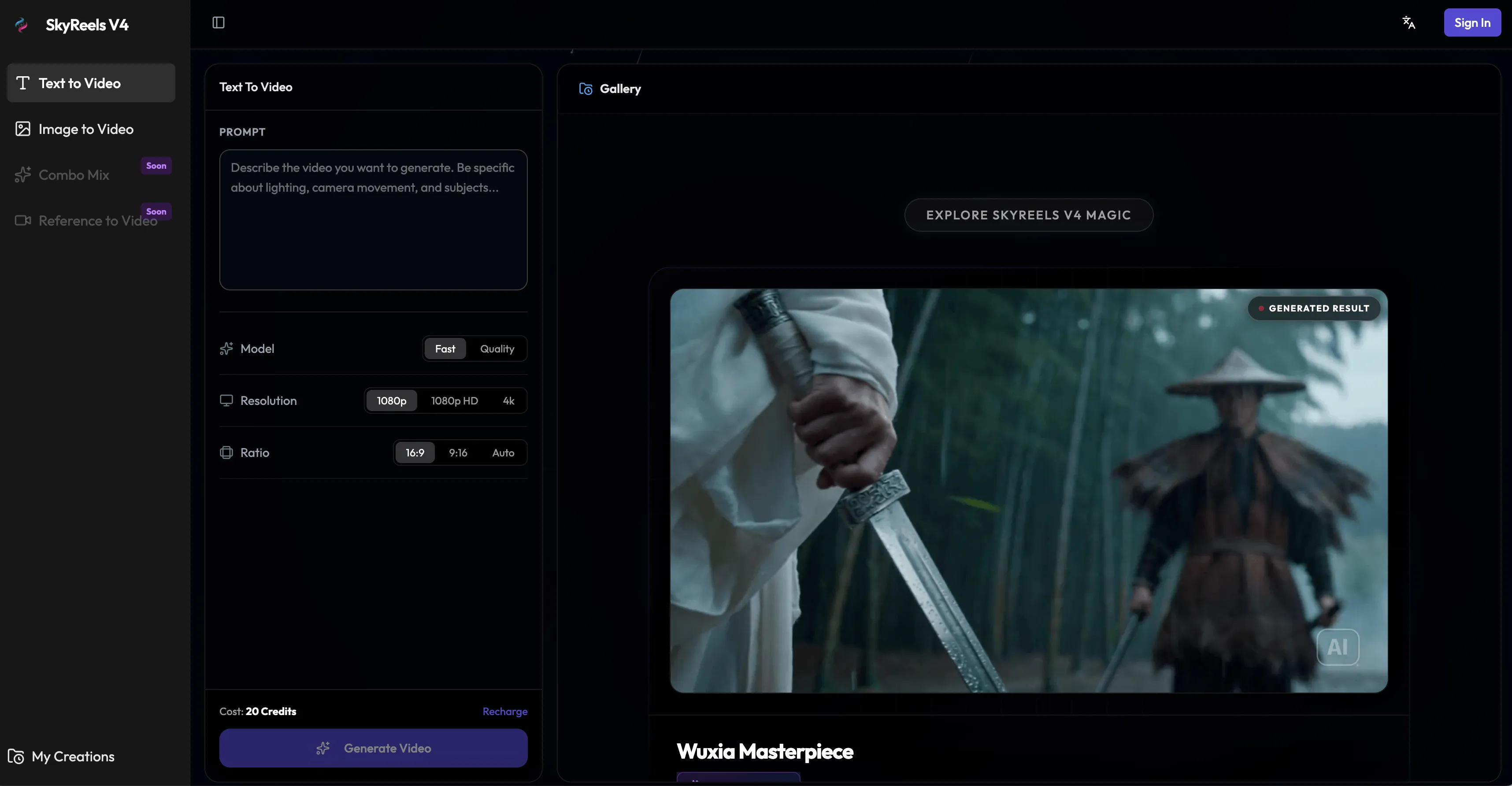The height and width of the screenshot is (786, 1512).
Task: Open the language translation icon
Action: (x=1408, y=23)
